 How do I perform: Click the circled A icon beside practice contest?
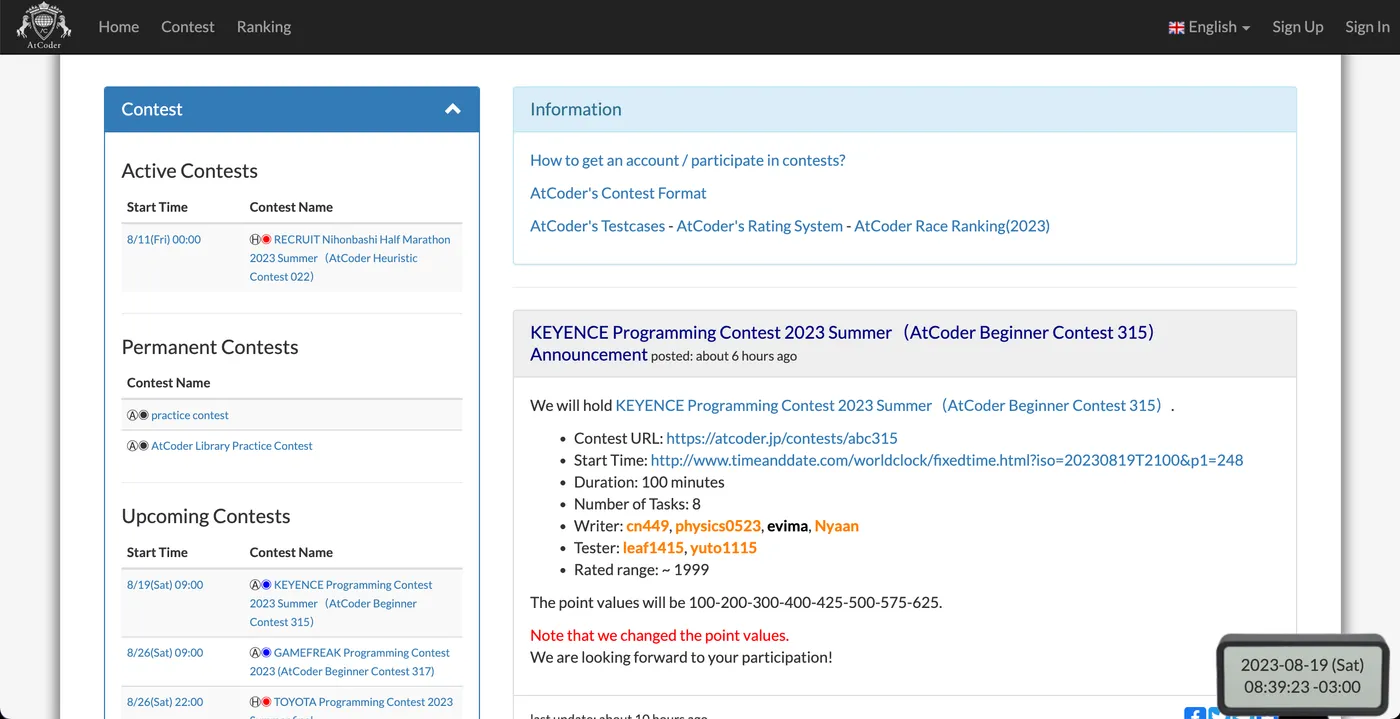pos(132,415)
